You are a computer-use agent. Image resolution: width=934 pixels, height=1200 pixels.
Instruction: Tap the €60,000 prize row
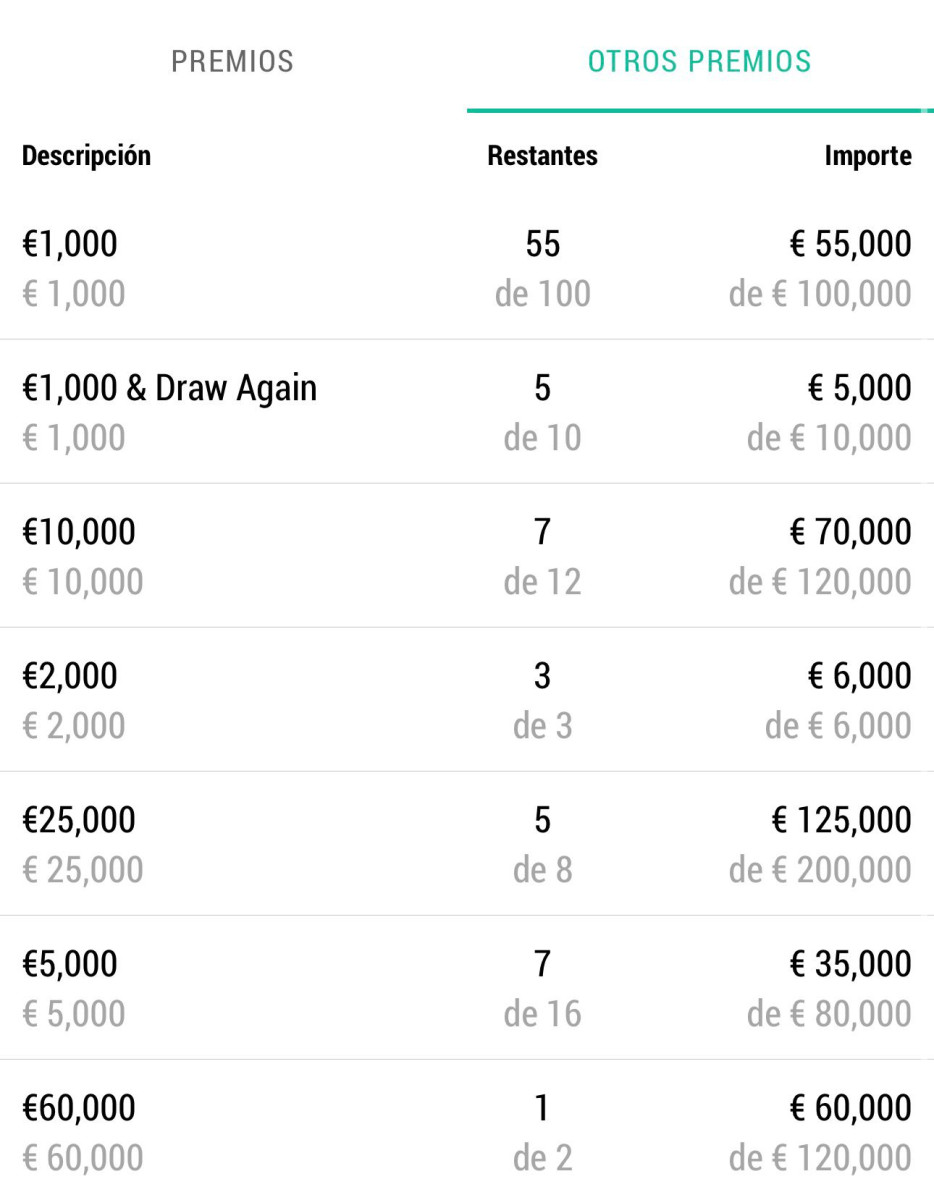click(79, 1108)
